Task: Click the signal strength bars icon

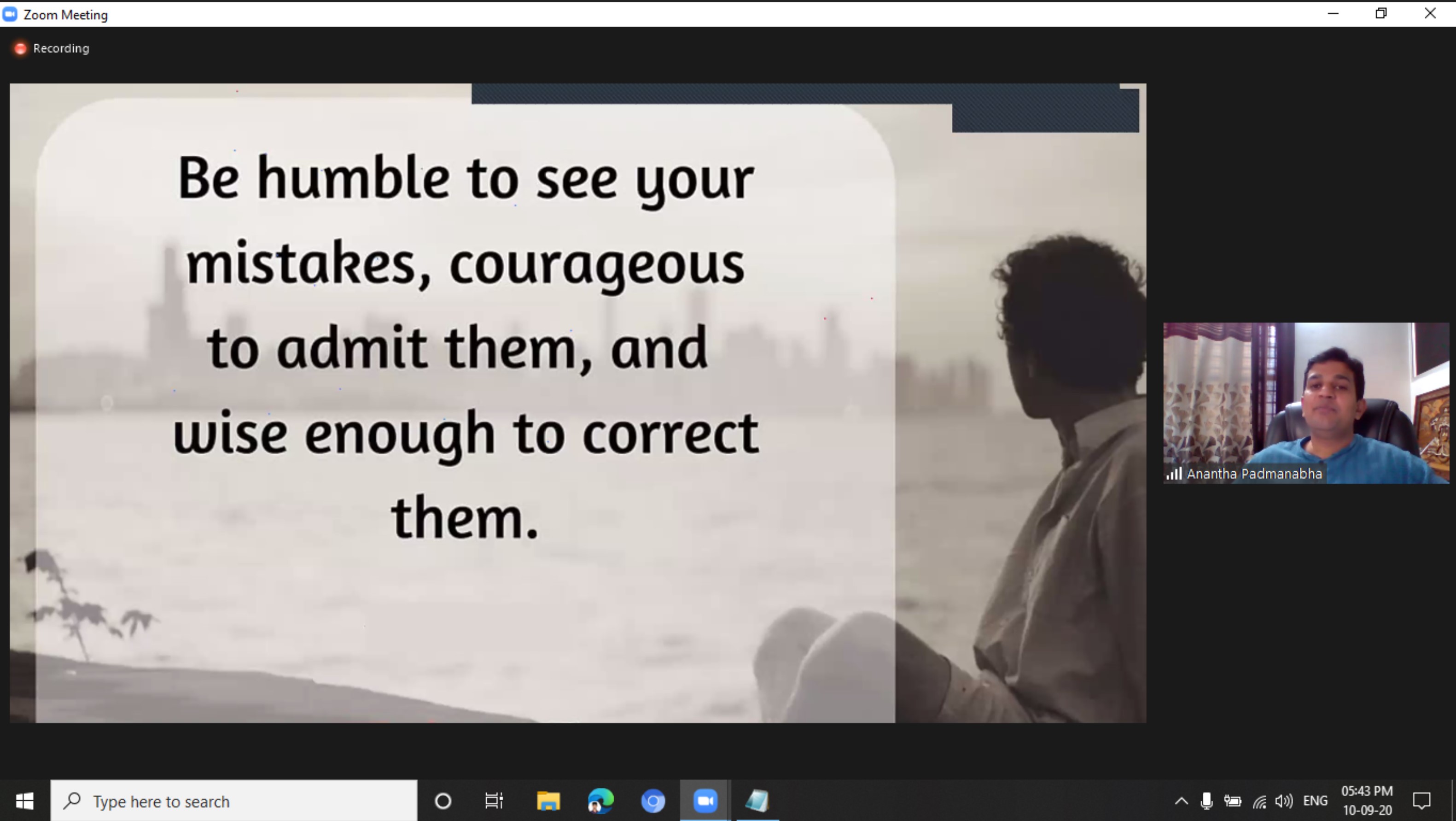Action: (1174, 474)
